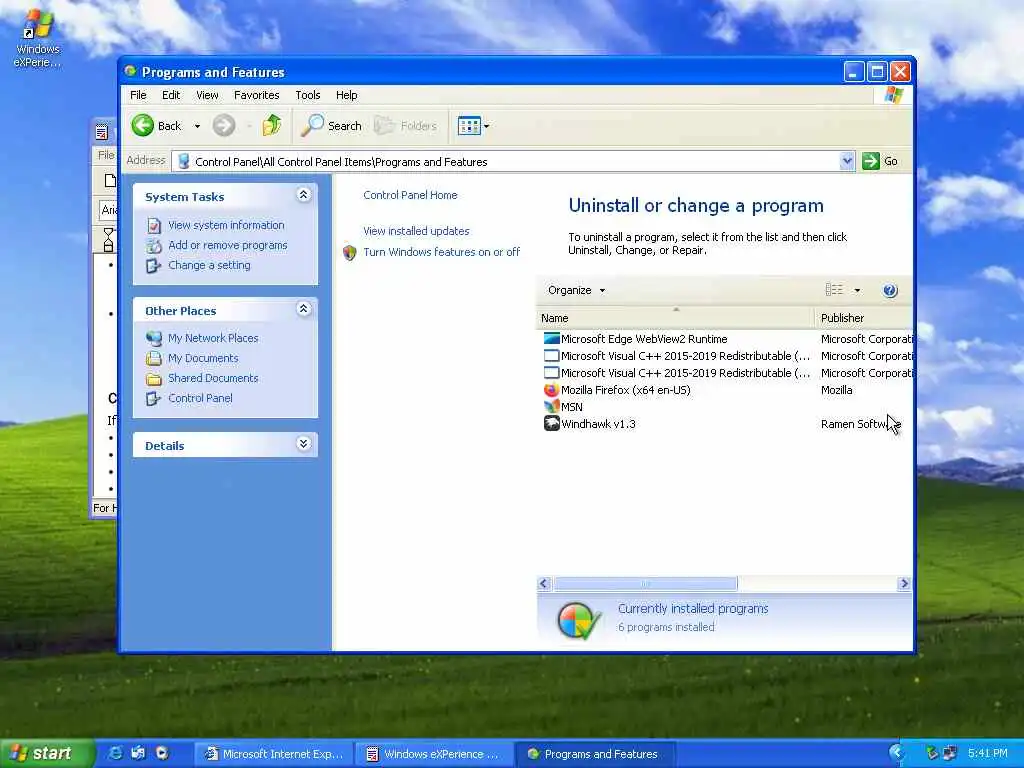Click the change view icon in list toolbar
Image resolution: width=1024 pixels, height=768 pixels.
pos(834,290)
